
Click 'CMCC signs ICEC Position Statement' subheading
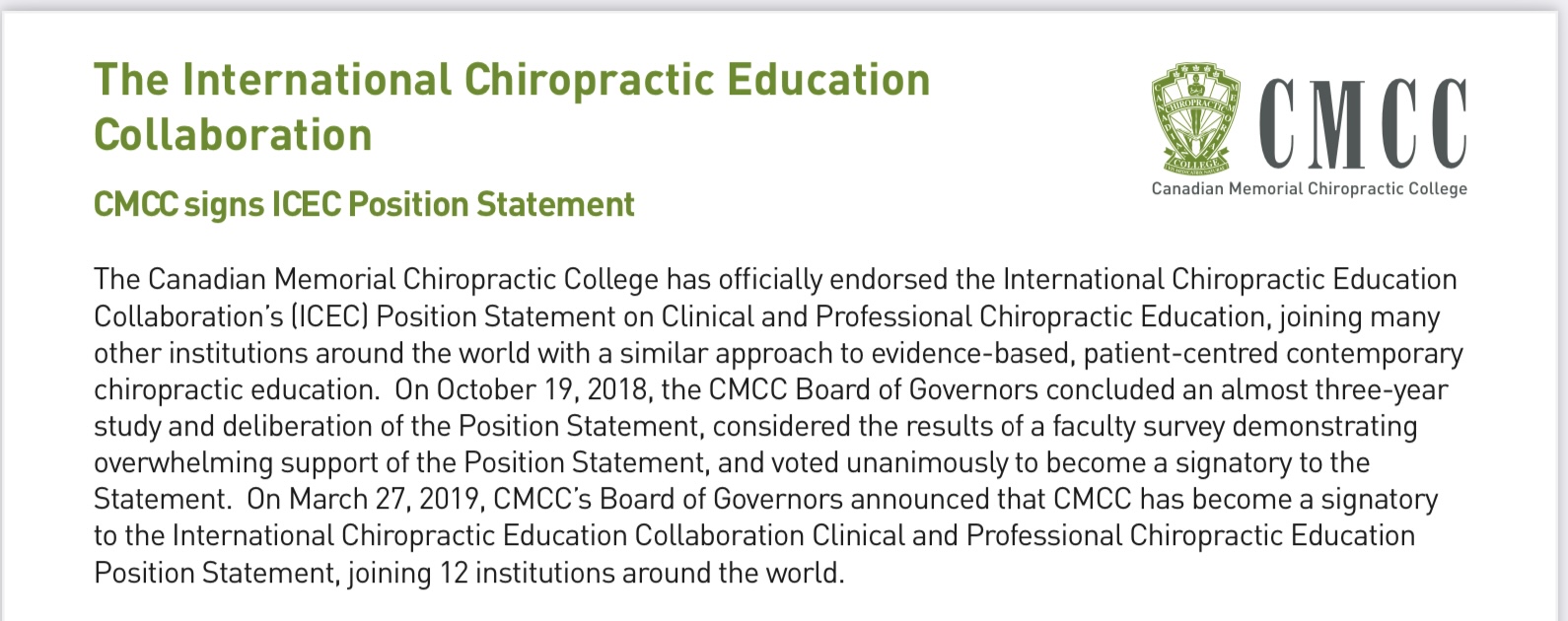tap(364, 204)
